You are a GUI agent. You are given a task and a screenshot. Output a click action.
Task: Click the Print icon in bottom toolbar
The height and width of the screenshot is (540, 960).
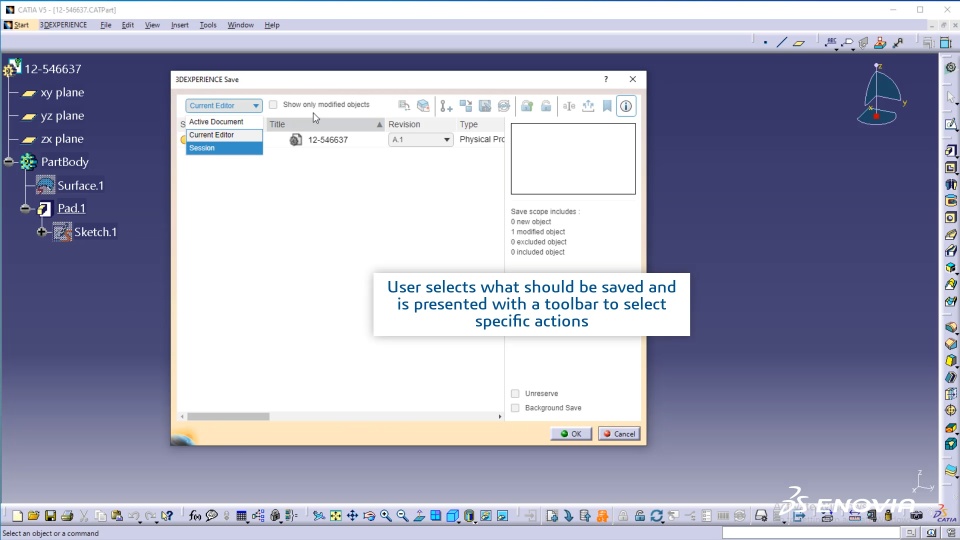click(x=67, y=516)
